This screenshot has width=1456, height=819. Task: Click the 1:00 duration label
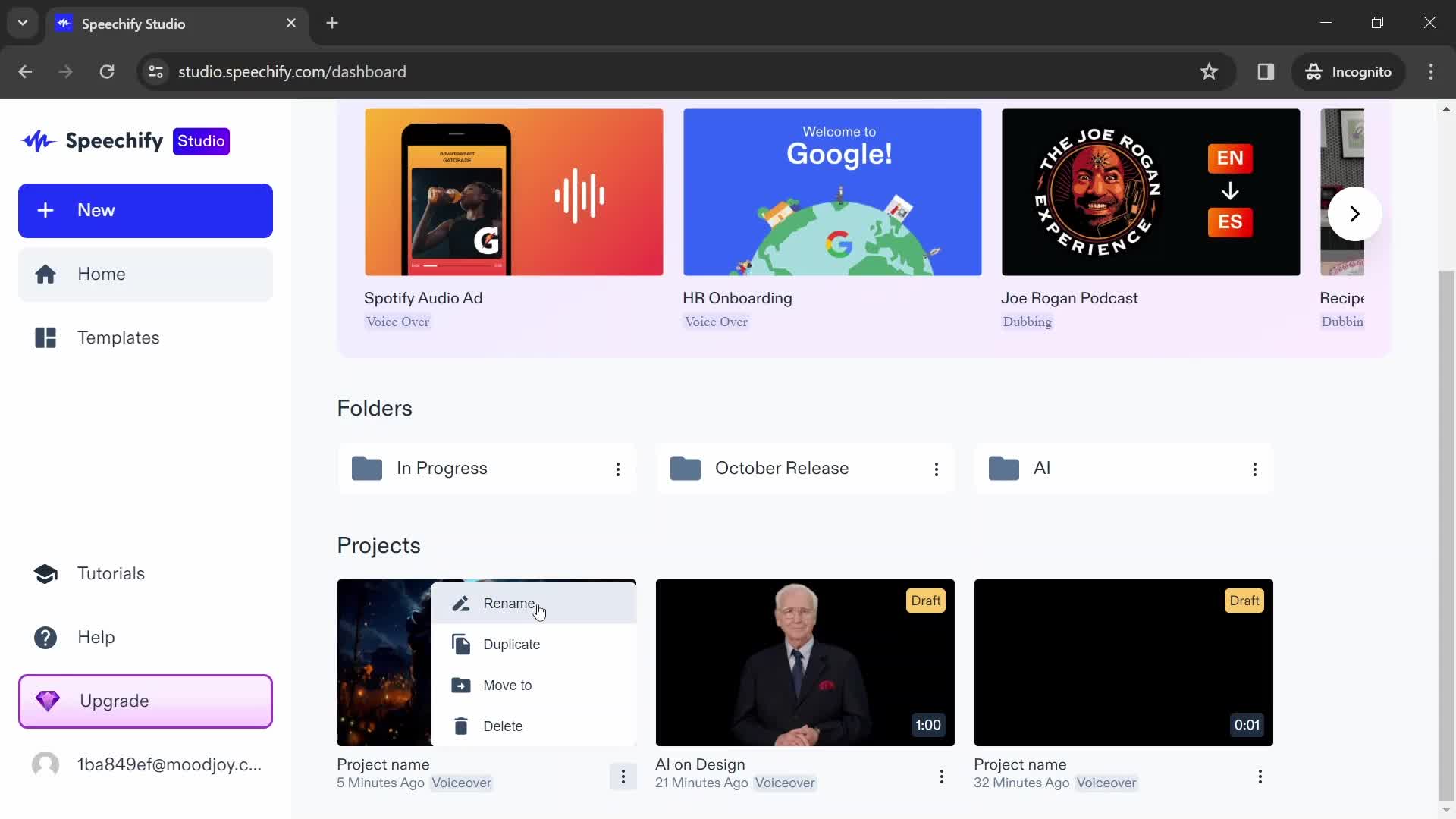pyautogui.click(x=927, y=726)
